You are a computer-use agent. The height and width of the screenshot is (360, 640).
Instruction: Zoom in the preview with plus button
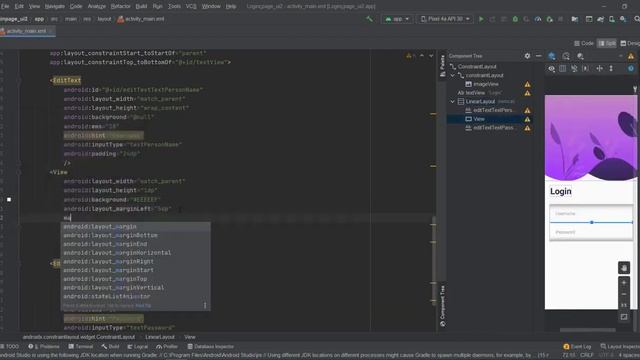(624, 282)
